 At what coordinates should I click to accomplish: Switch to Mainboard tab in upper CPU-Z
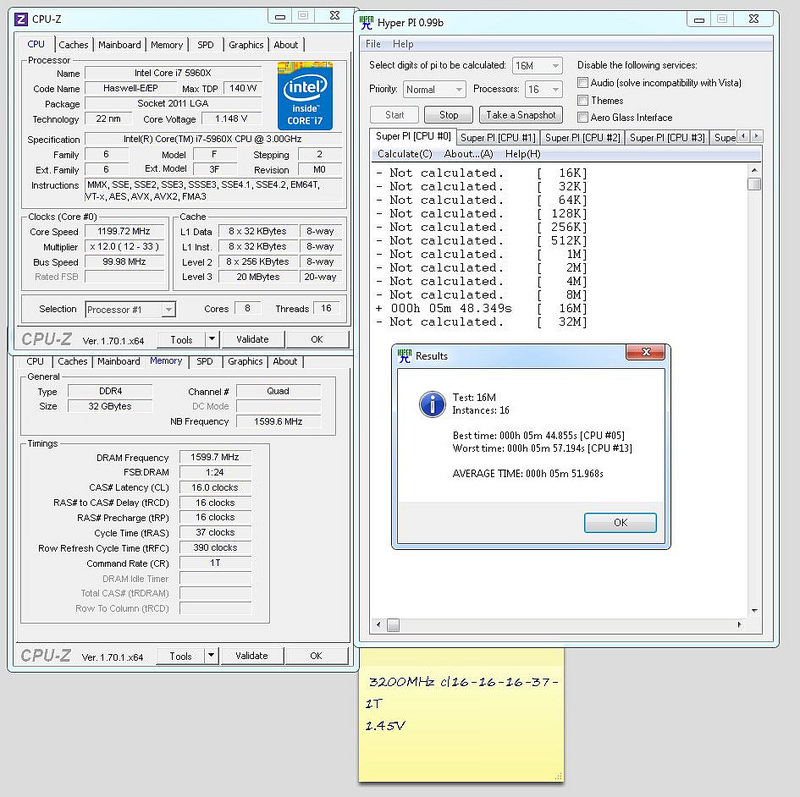coord(119,44)
